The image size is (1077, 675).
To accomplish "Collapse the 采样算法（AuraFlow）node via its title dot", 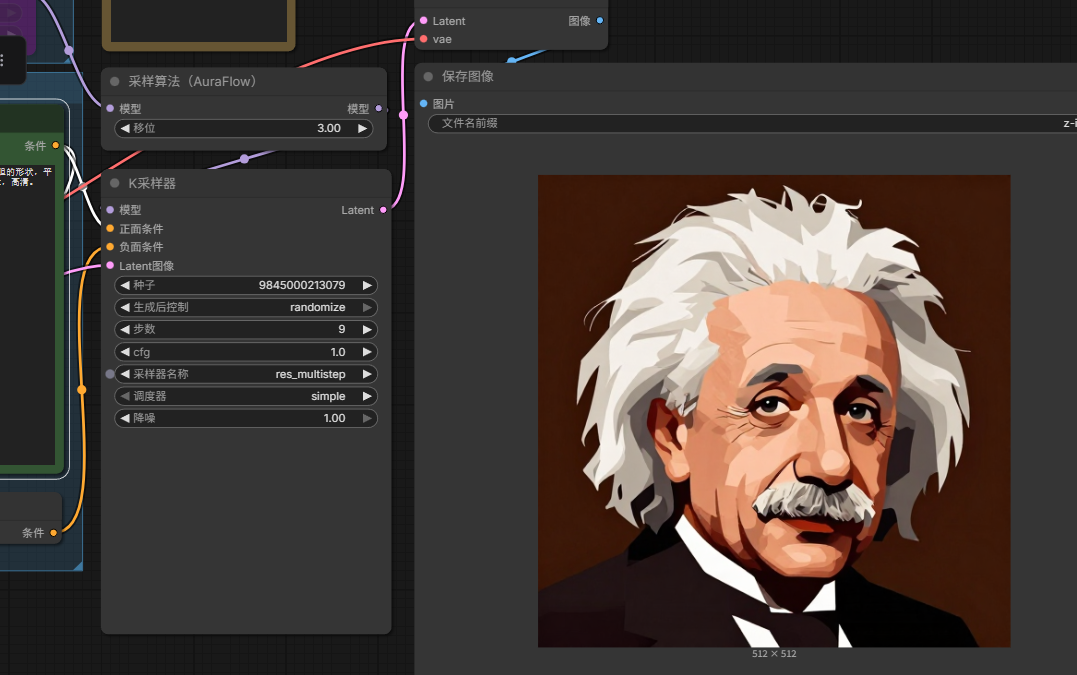I will (115, 82).
